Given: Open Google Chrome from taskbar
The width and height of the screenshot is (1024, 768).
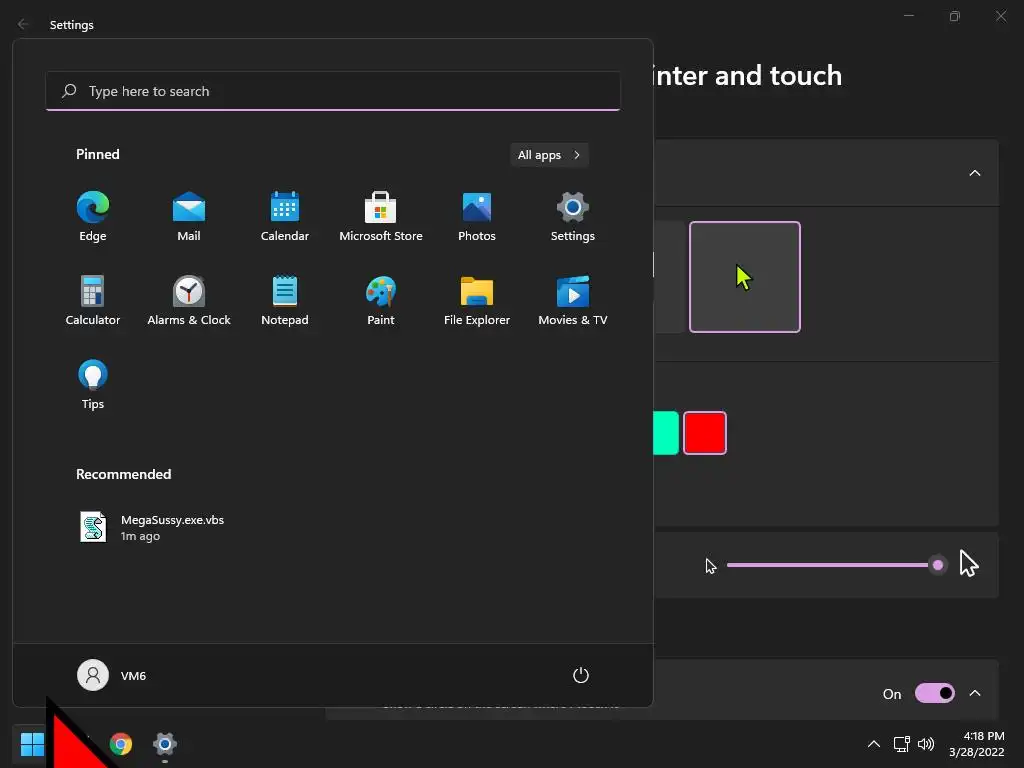Looking at the screenshot, I should (x=121, y=744).
